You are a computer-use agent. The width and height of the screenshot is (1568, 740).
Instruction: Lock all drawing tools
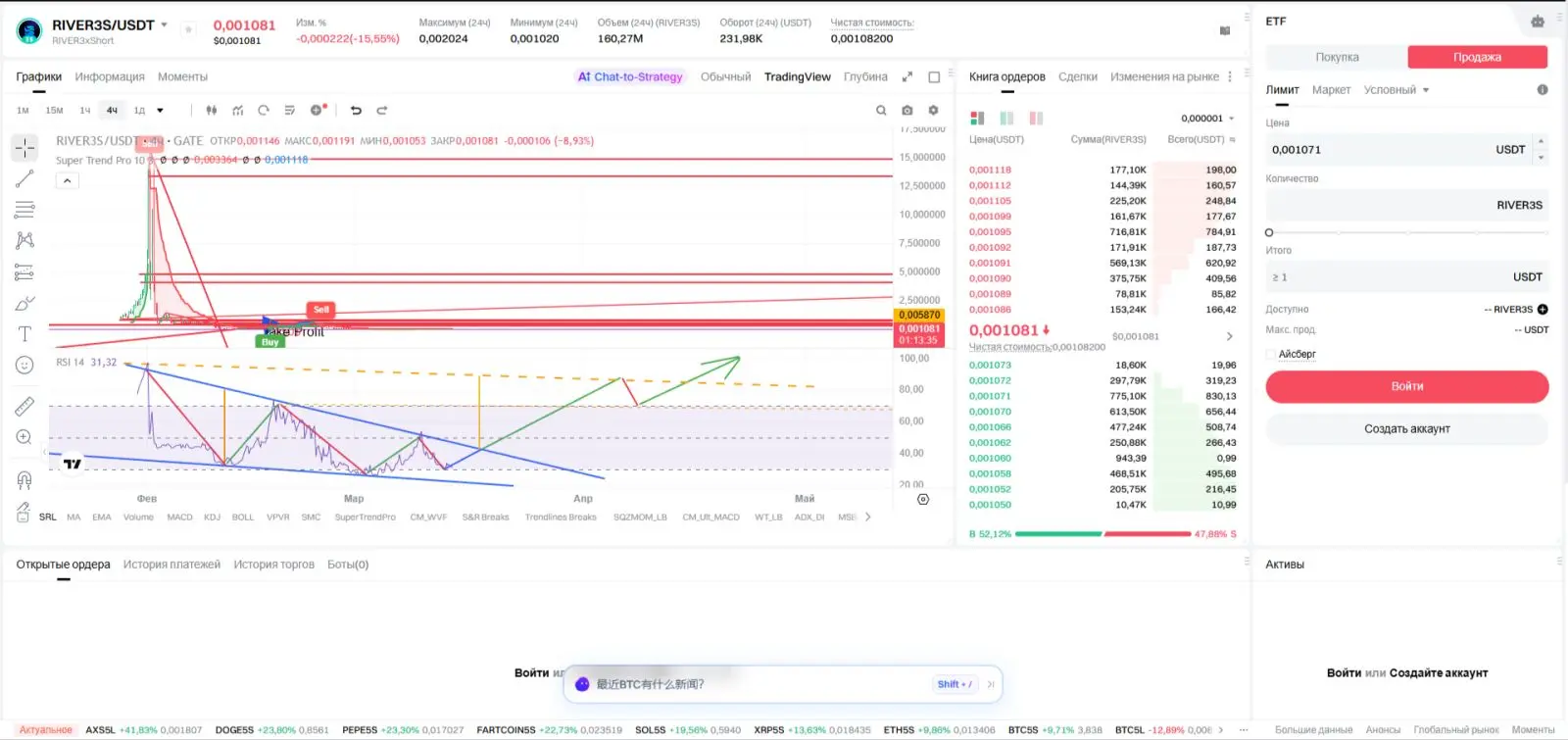click(24, 512)
